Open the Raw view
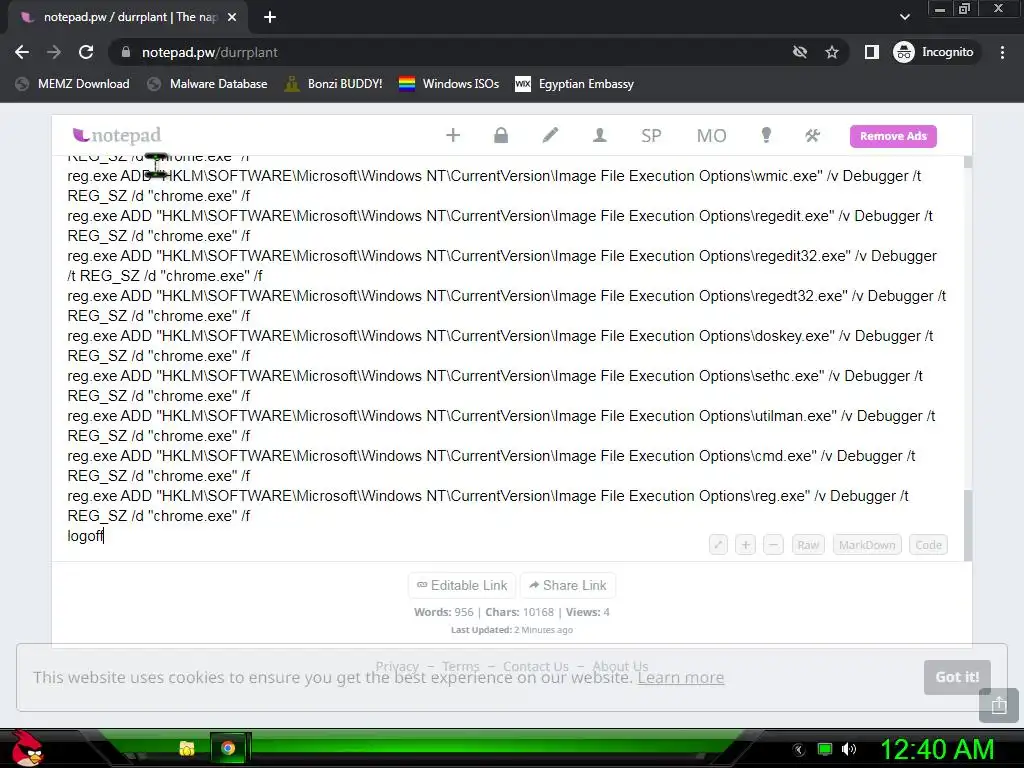Image resolution: width=1024 pixels, height=768 pixels. click(808, 545)
